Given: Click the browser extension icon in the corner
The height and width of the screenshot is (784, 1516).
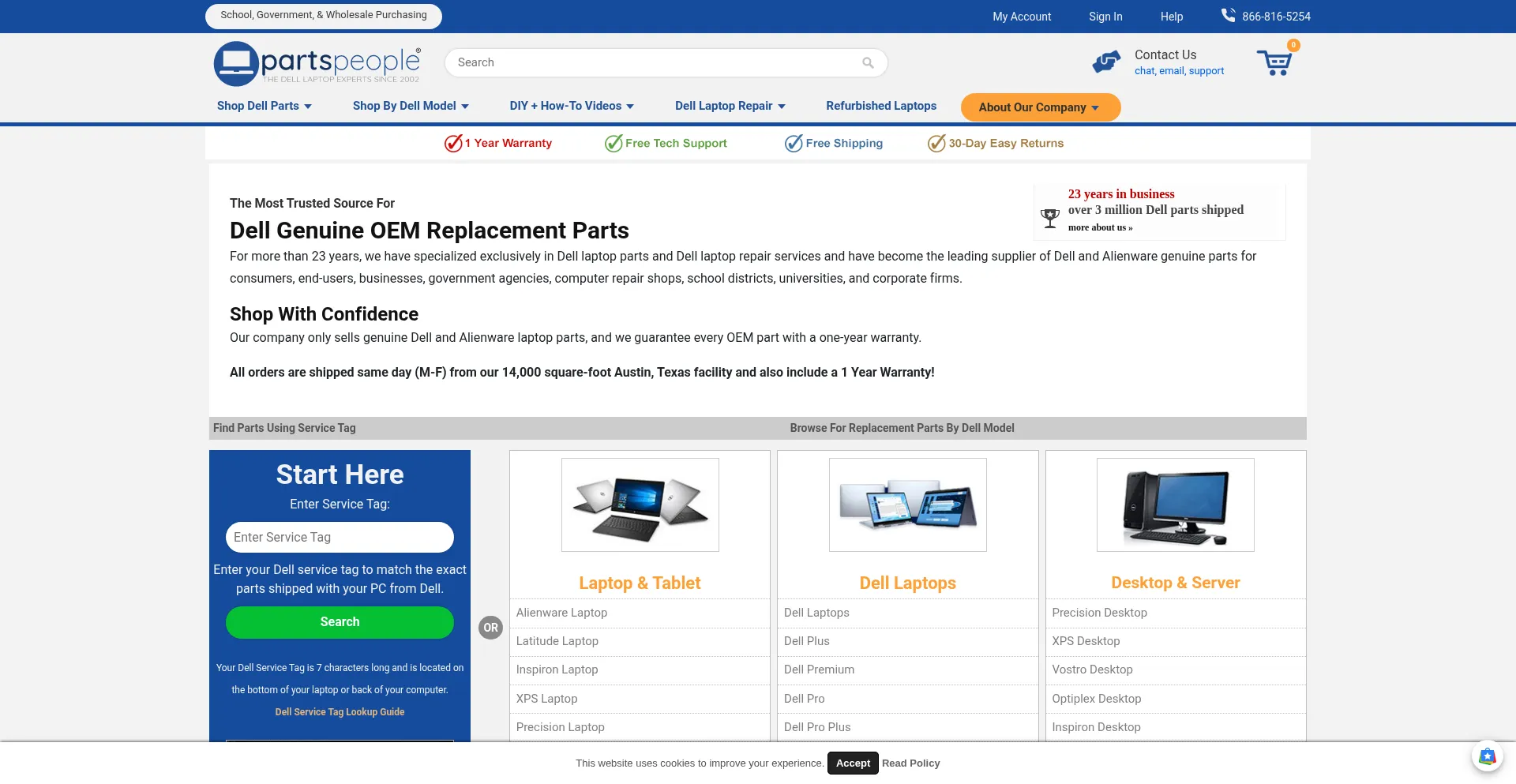Looking at the screenshot, I should [1488, 756].
